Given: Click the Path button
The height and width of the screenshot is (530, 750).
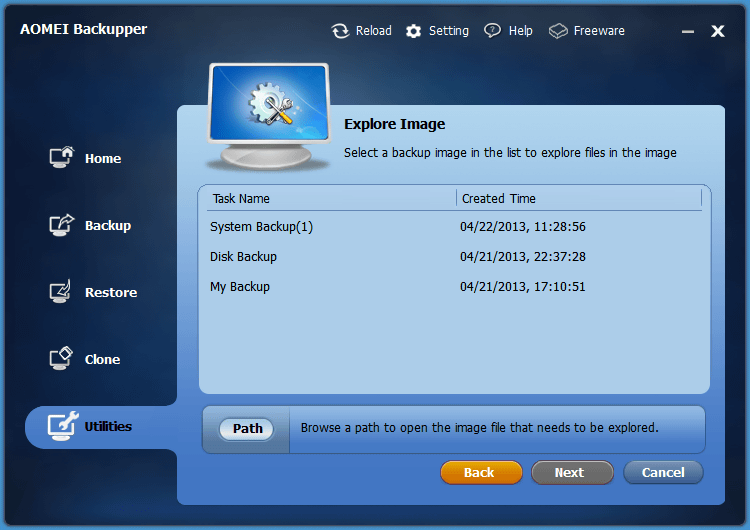Looking at the screenshot, I should coord(247,428).
